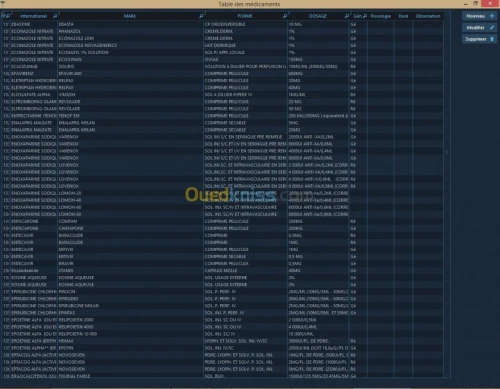Viewport: 500px width, 389px height.
Task: Select the LOMOH-80 brand cell
Action: coord(130,214)
